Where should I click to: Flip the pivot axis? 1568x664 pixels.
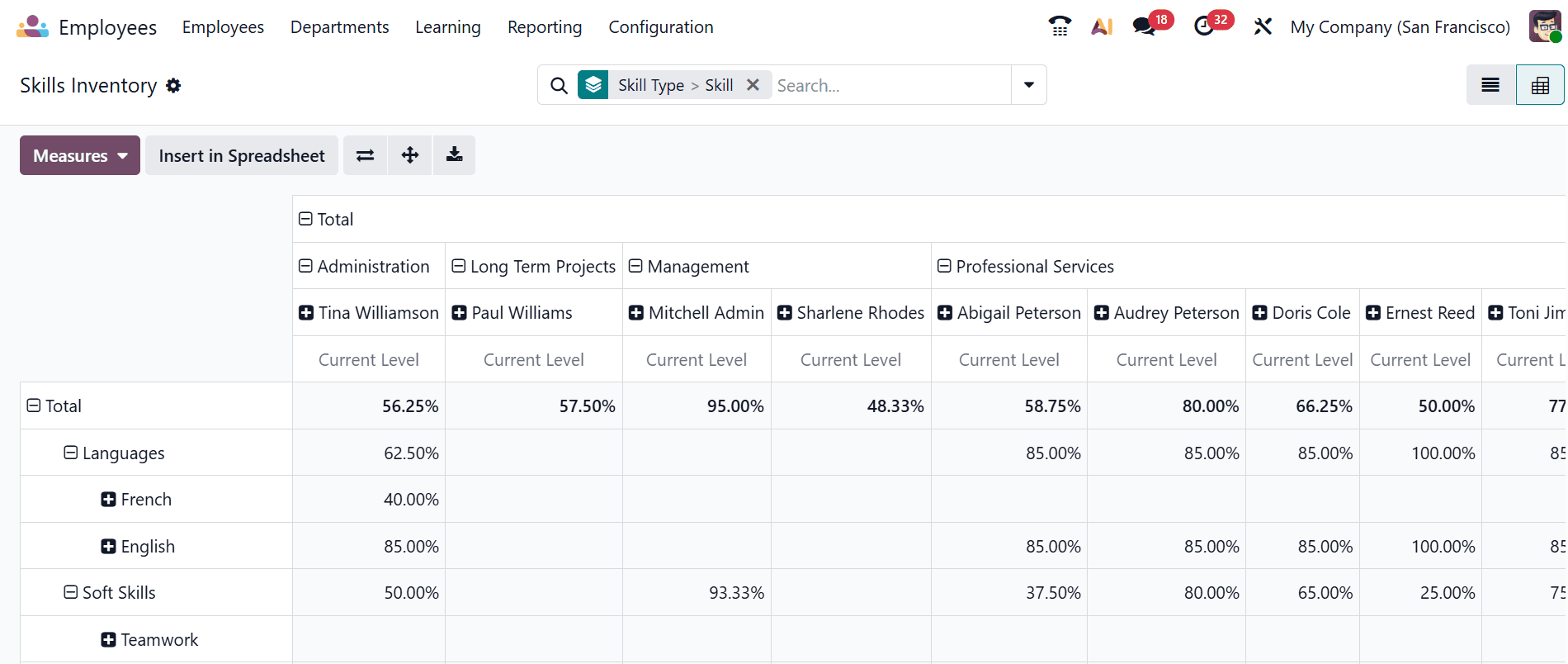click(365, 155)
